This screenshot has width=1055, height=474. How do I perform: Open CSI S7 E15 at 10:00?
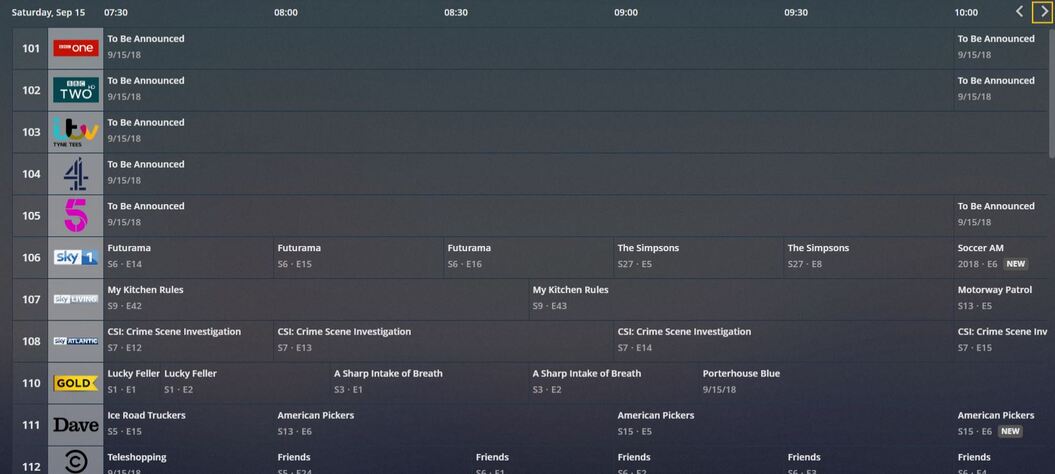[x=1001, y=341]
